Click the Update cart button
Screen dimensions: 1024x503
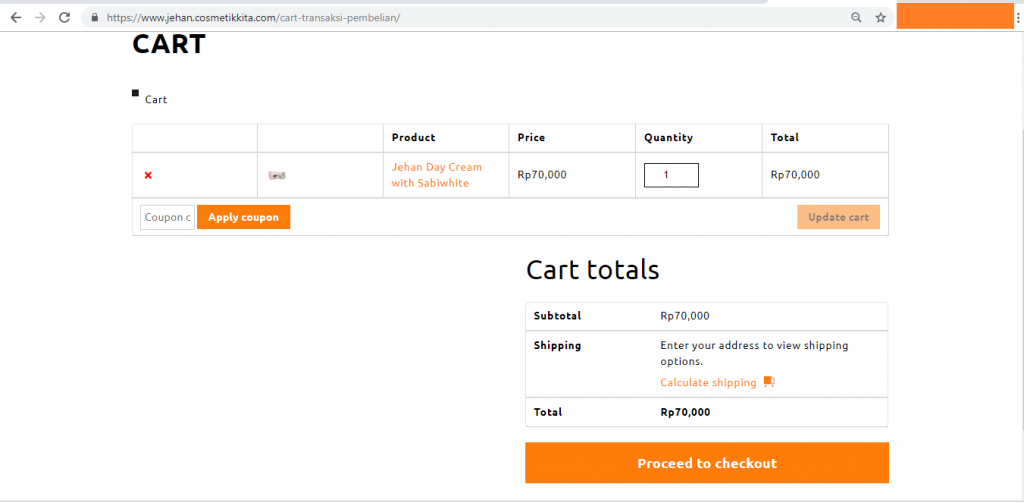point(838,217)
